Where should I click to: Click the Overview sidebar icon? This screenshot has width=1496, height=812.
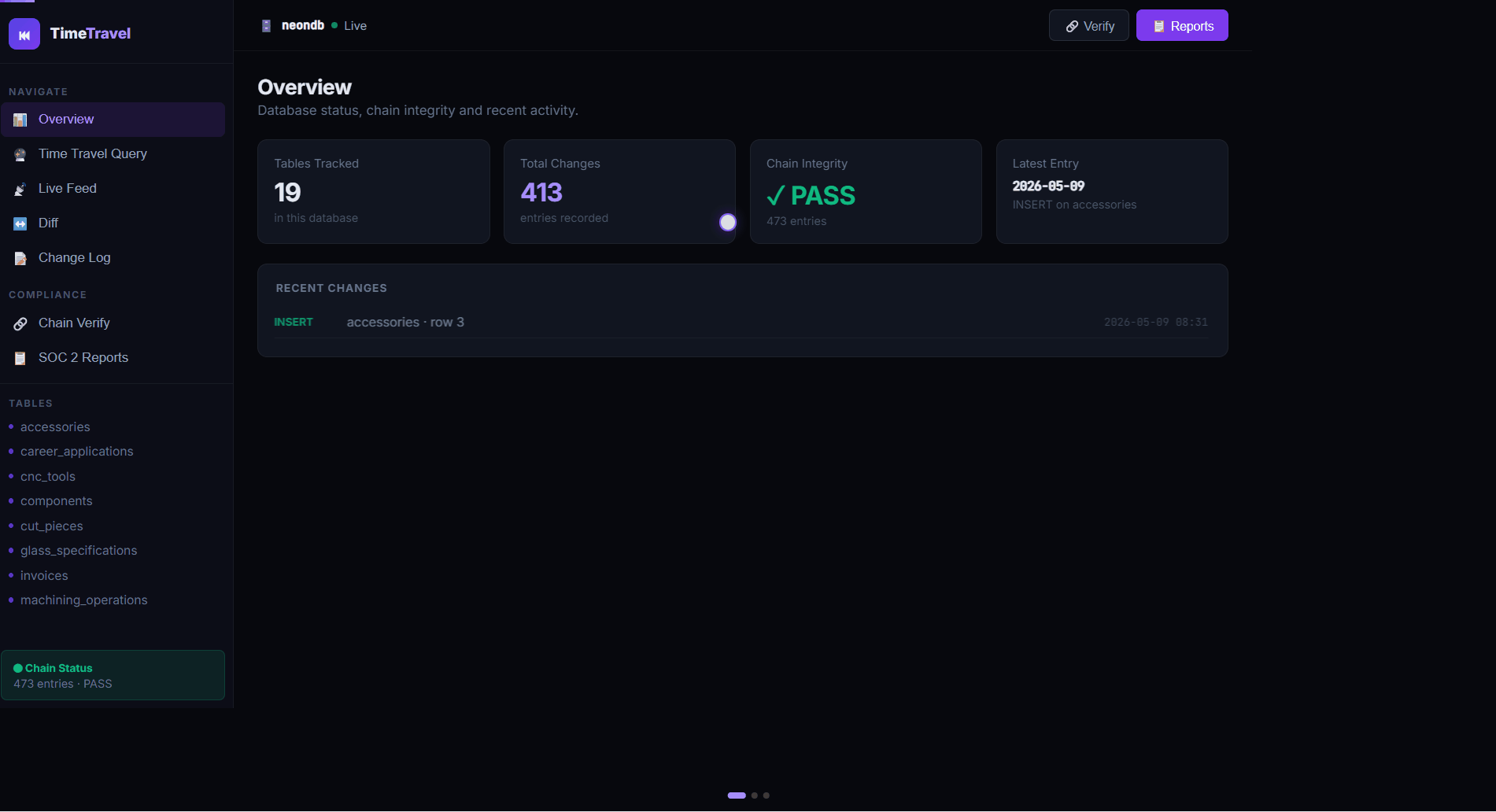(20, 120)
